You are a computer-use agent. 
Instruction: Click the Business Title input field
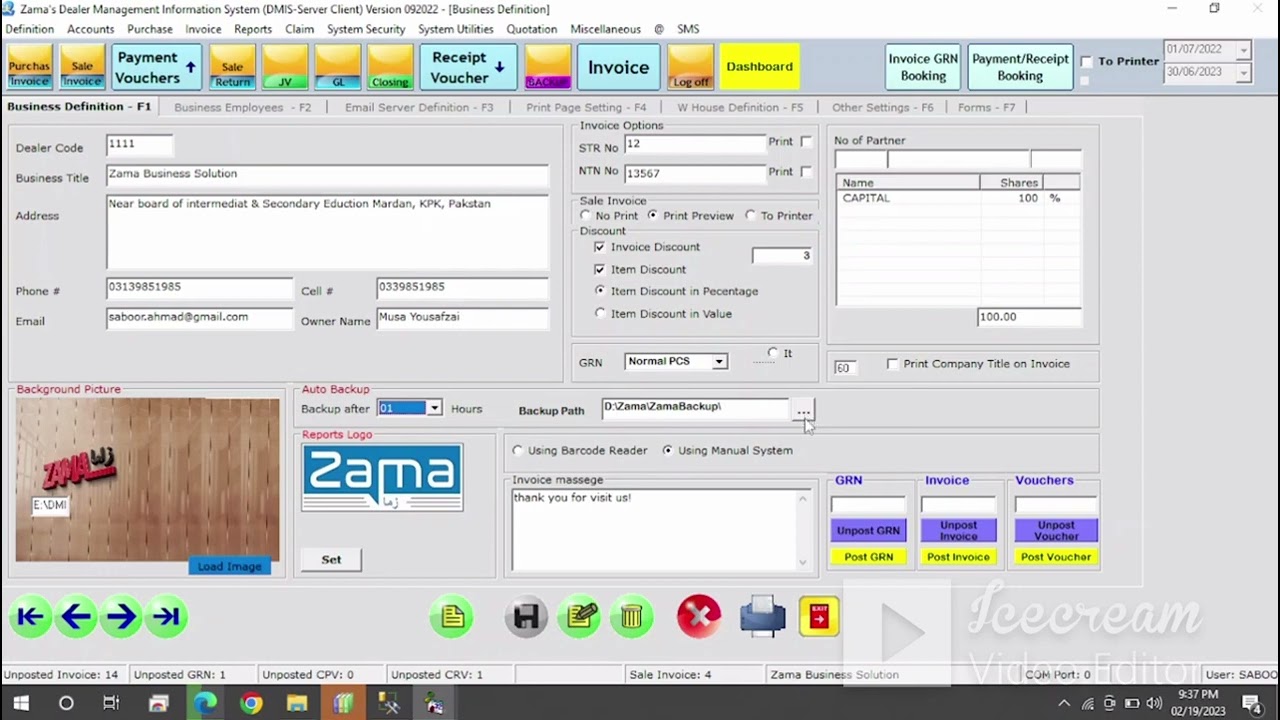click(327, 175)
